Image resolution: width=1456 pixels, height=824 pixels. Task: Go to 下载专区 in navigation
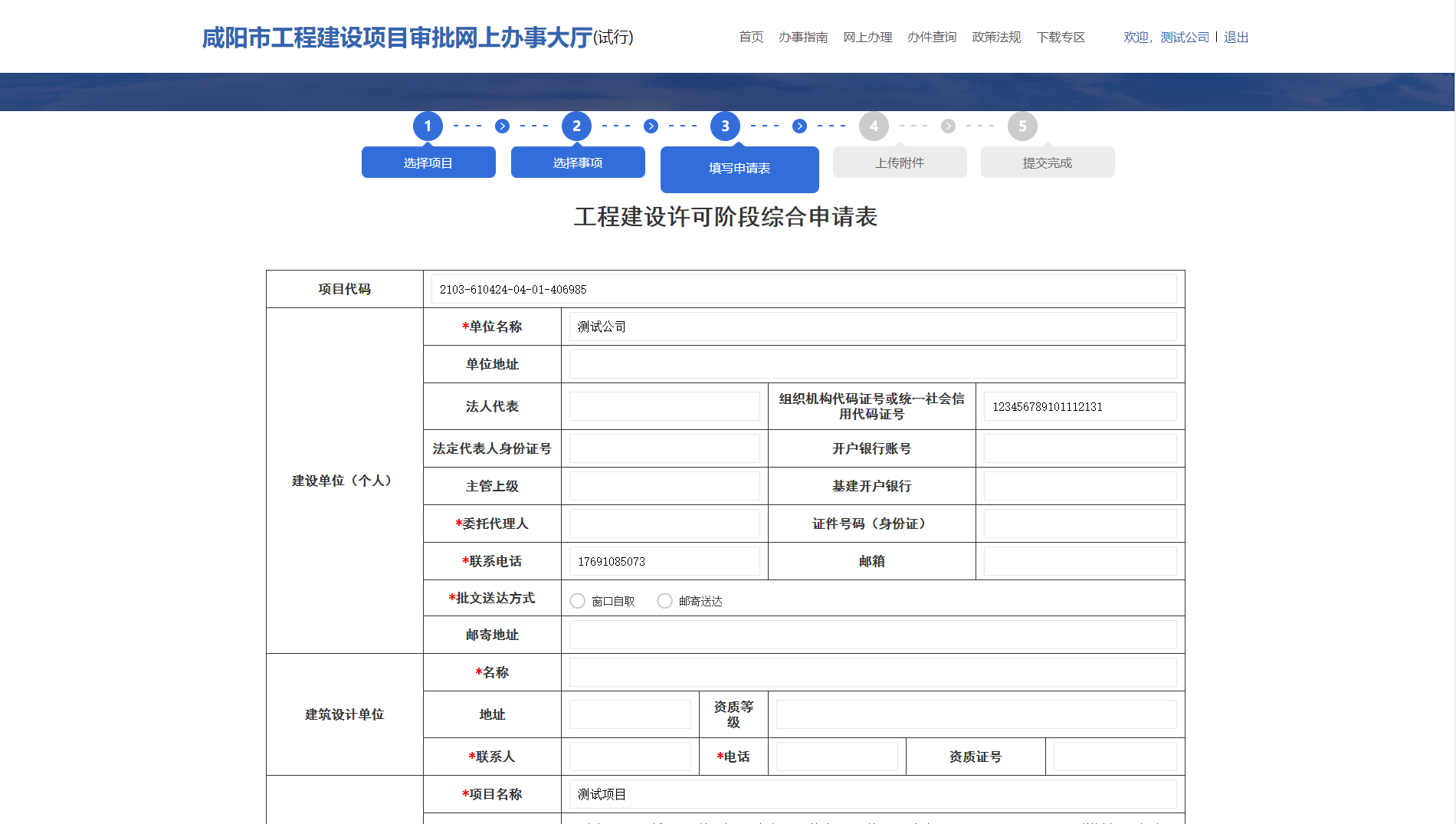pos(1061,38)
